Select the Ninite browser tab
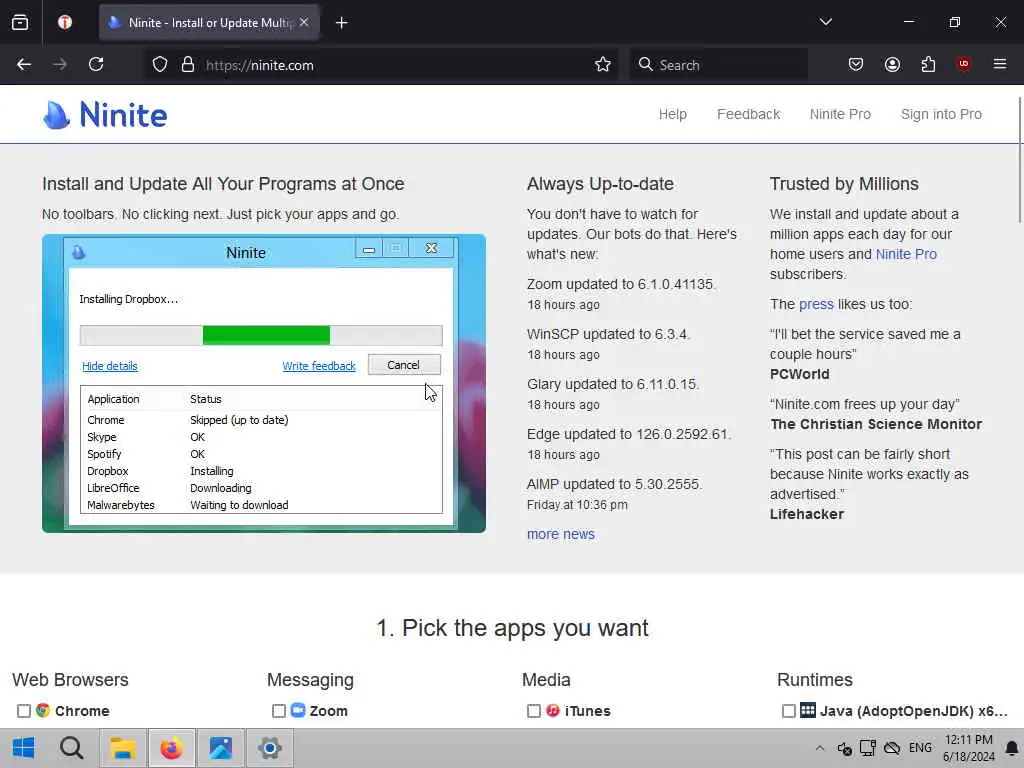This screenshot has height=768, width=1024. [209, 23]
